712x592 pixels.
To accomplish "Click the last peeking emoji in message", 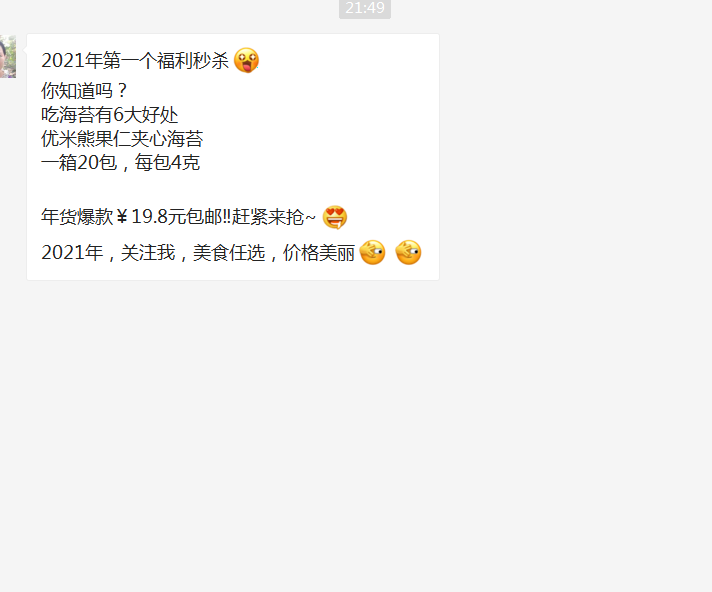I will 408,252.
